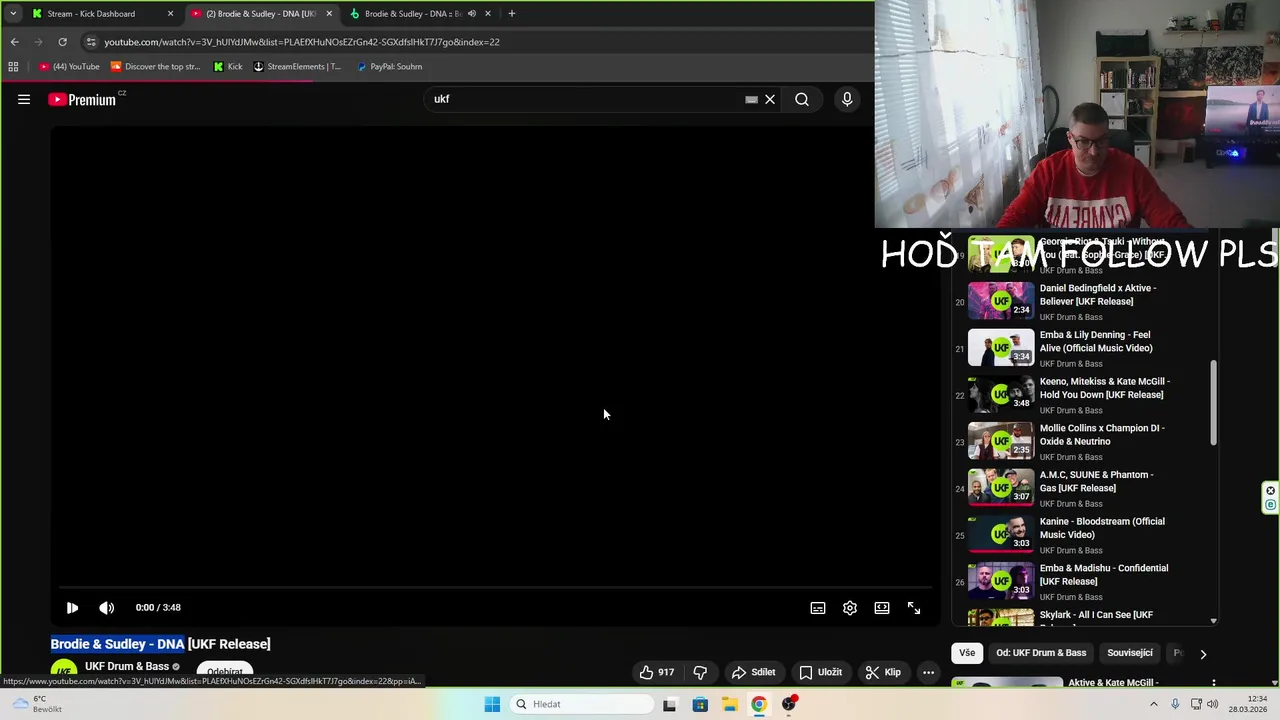The image size is (1280, 720).
Task: Open the OBS Studio taskbar icon
Action: (x=789, y=704)
